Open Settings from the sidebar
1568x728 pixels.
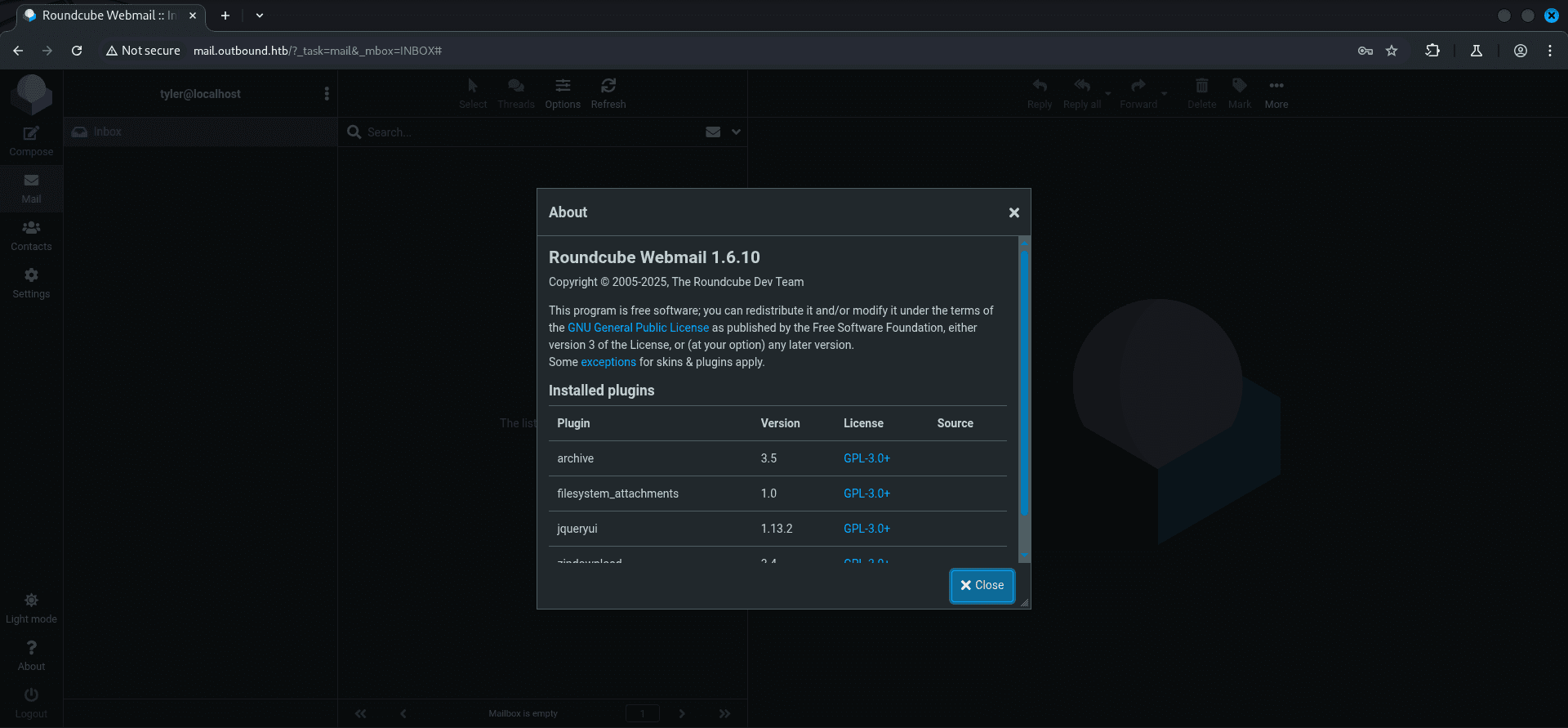[x=31, y=283]
